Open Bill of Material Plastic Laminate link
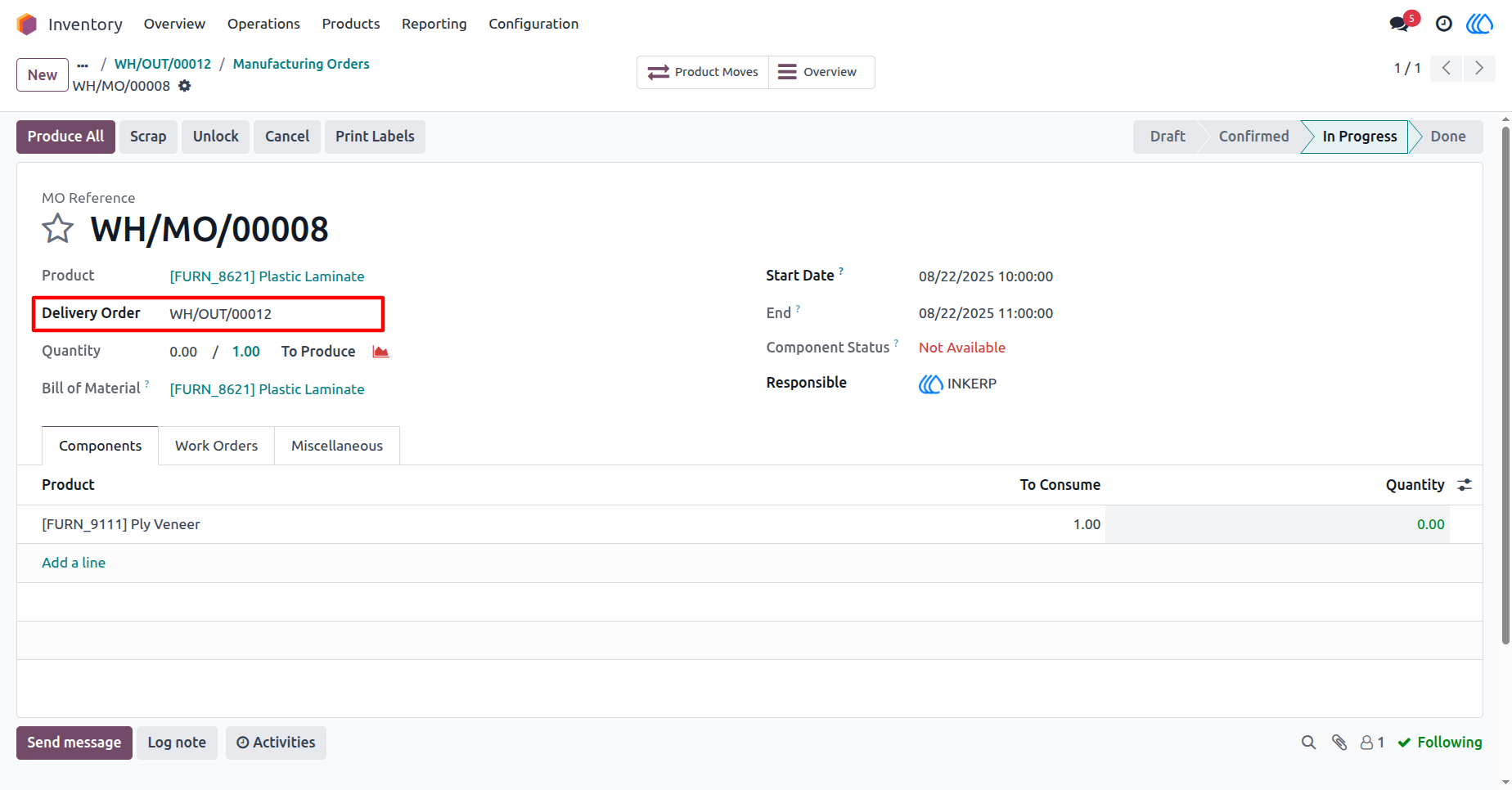 (267, 389)
